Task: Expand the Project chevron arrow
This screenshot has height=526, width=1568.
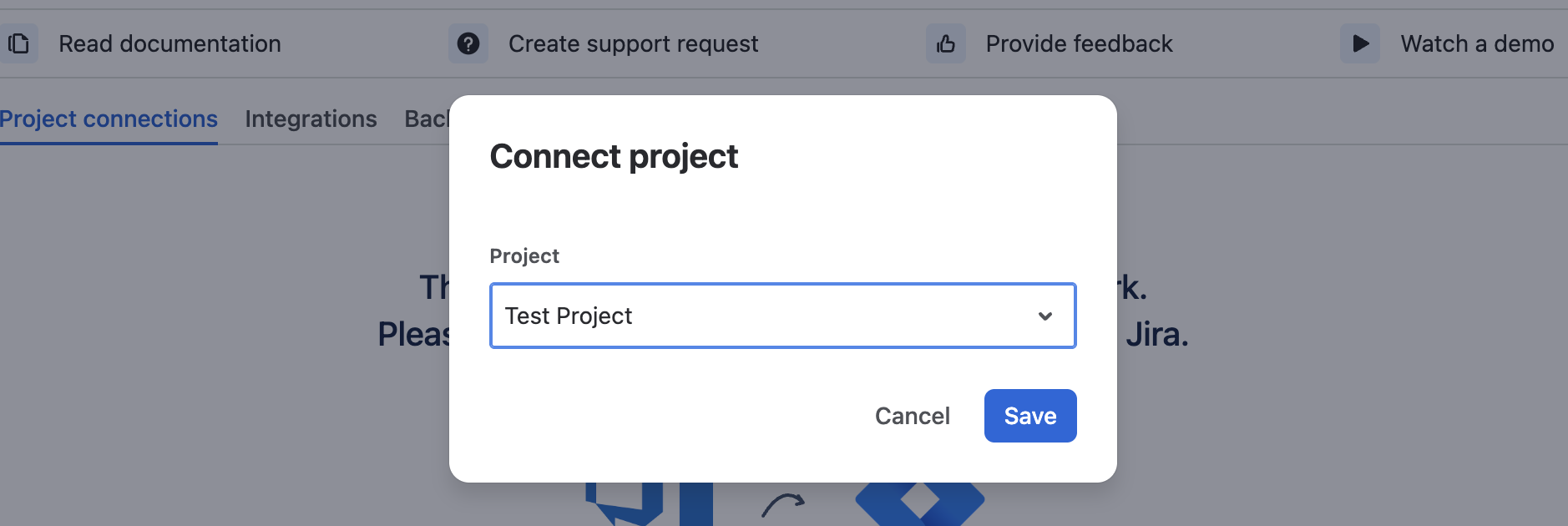Action: 1044,316
